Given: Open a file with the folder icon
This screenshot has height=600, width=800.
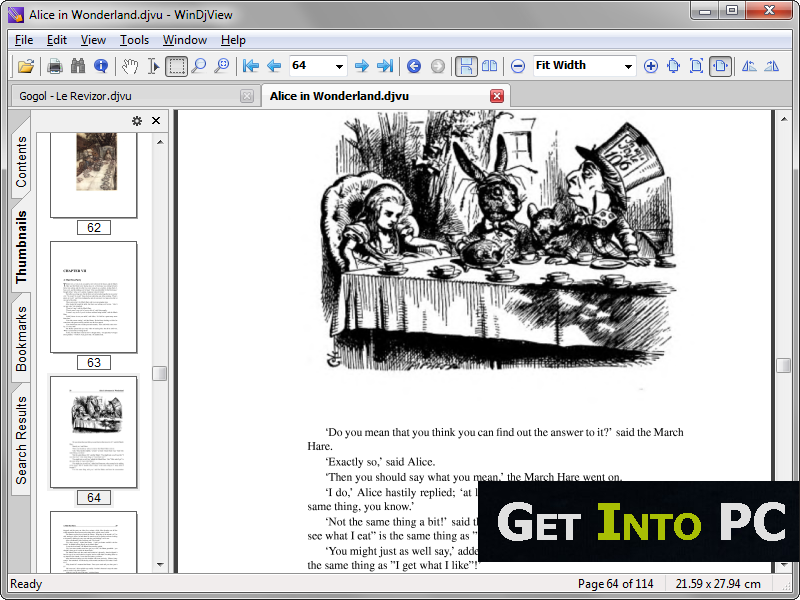Looking at the screenshot, I should [x=26, y=66].
